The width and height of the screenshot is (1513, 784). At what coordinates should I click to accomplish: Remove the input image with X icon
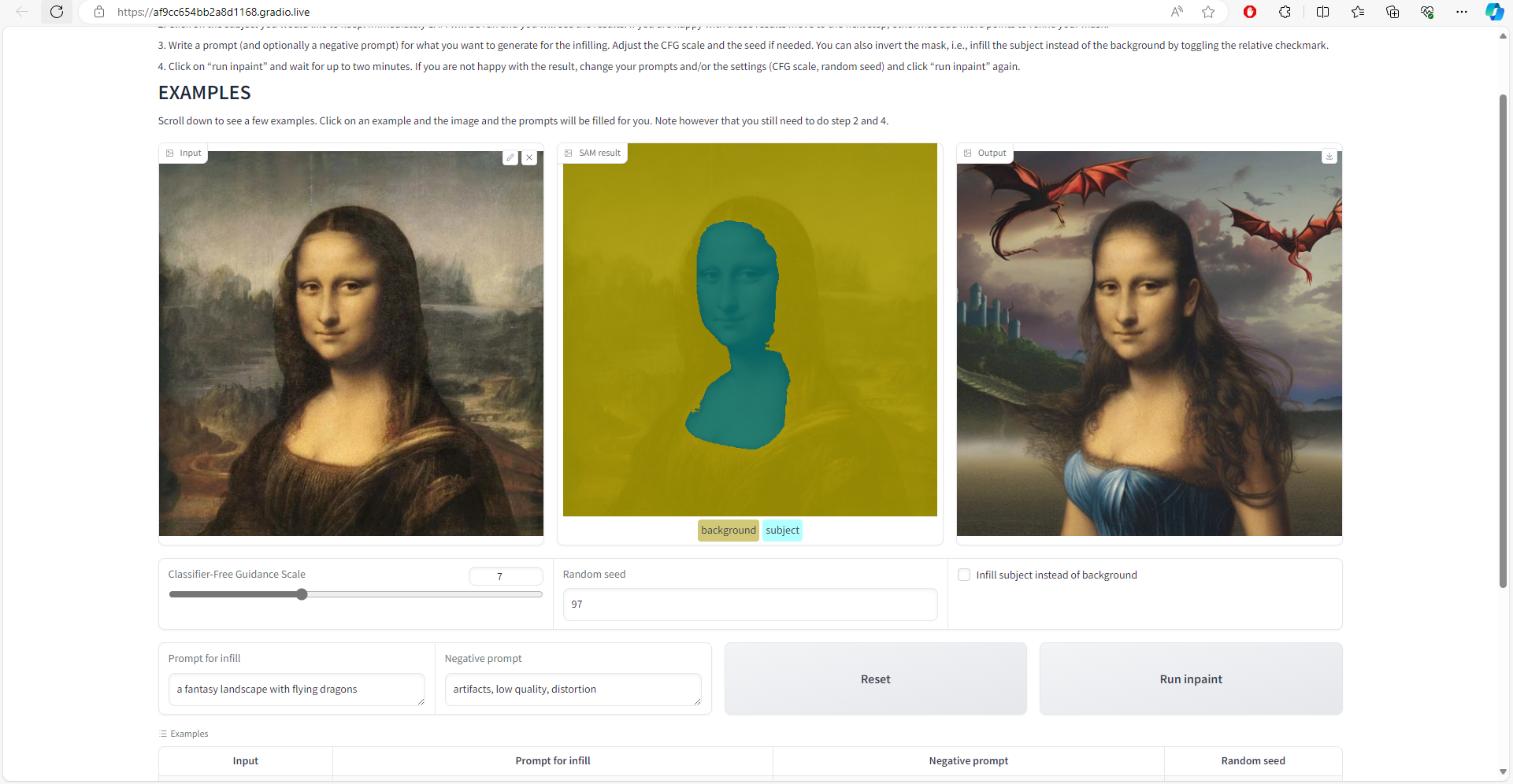[529, 157]
